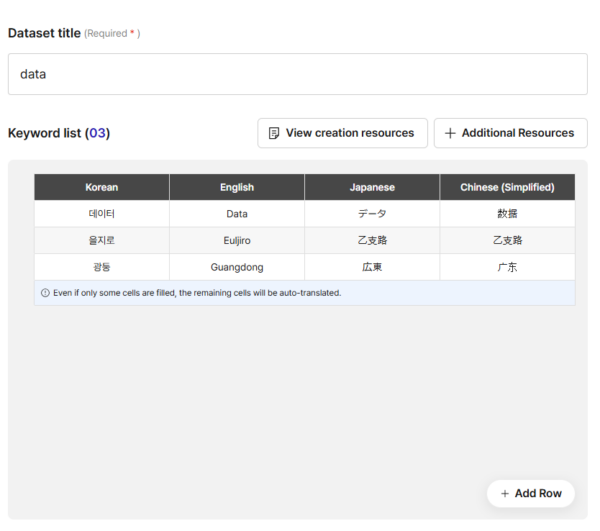
Task: Select the Japanese column header
Action: tap(372, 187)
